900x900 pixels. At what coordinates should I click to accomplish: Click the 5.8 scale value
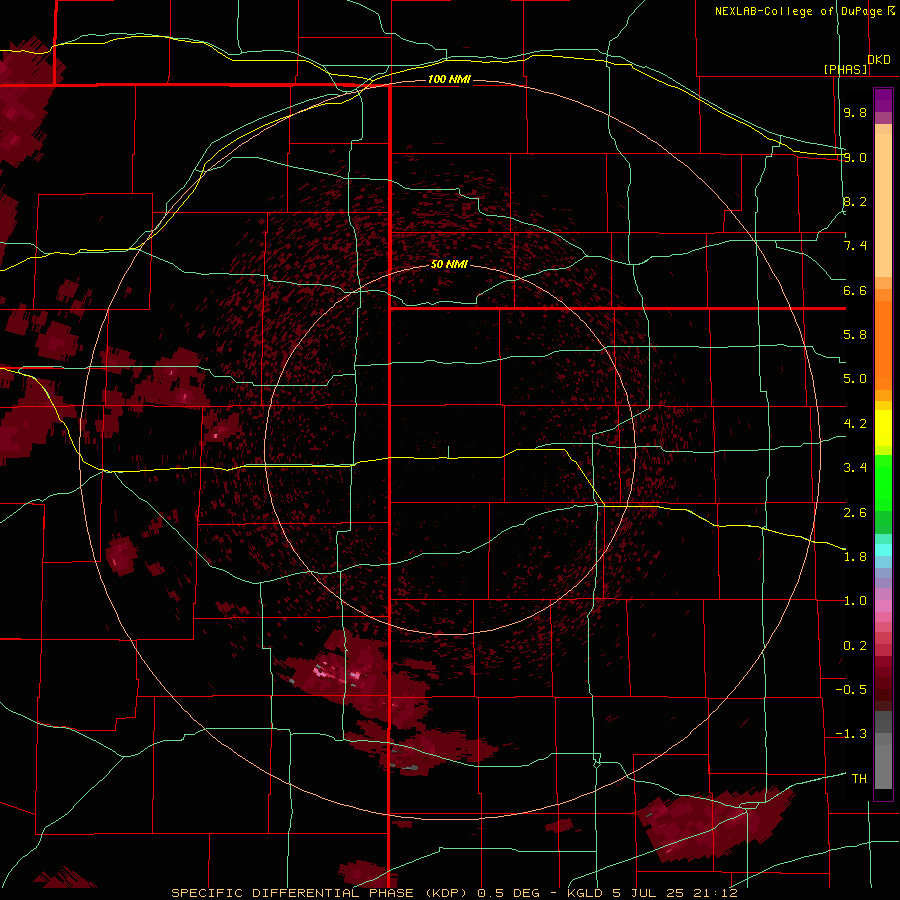click(855, 335)
